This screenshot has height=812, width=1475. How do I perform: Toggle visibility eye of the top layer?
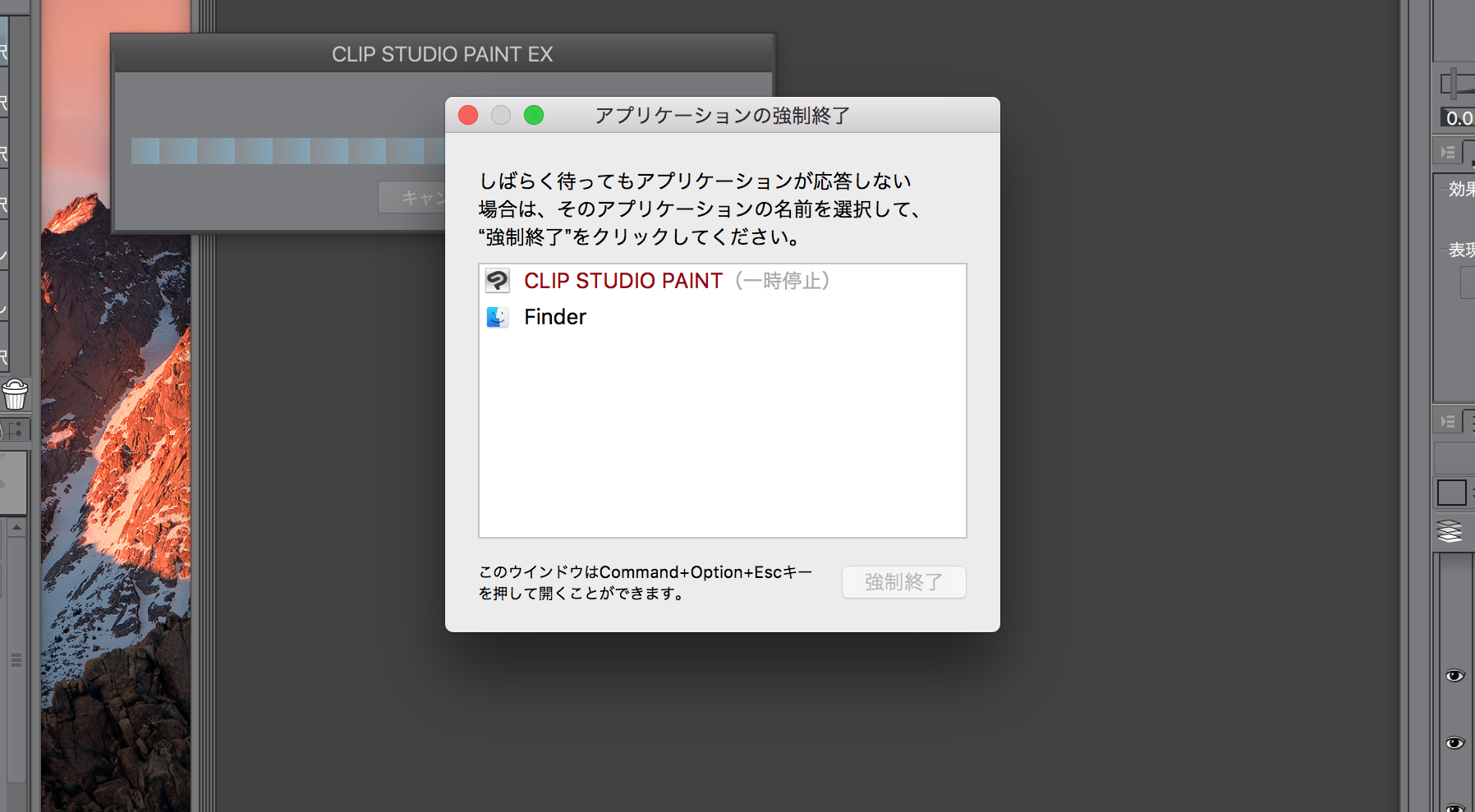point(1454,676)
